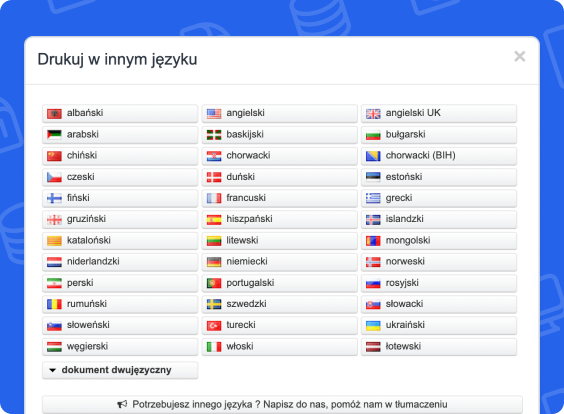This screenshot has width=564, height=414.
Task: Click the Basque flag icon
Action: [214, 135]
